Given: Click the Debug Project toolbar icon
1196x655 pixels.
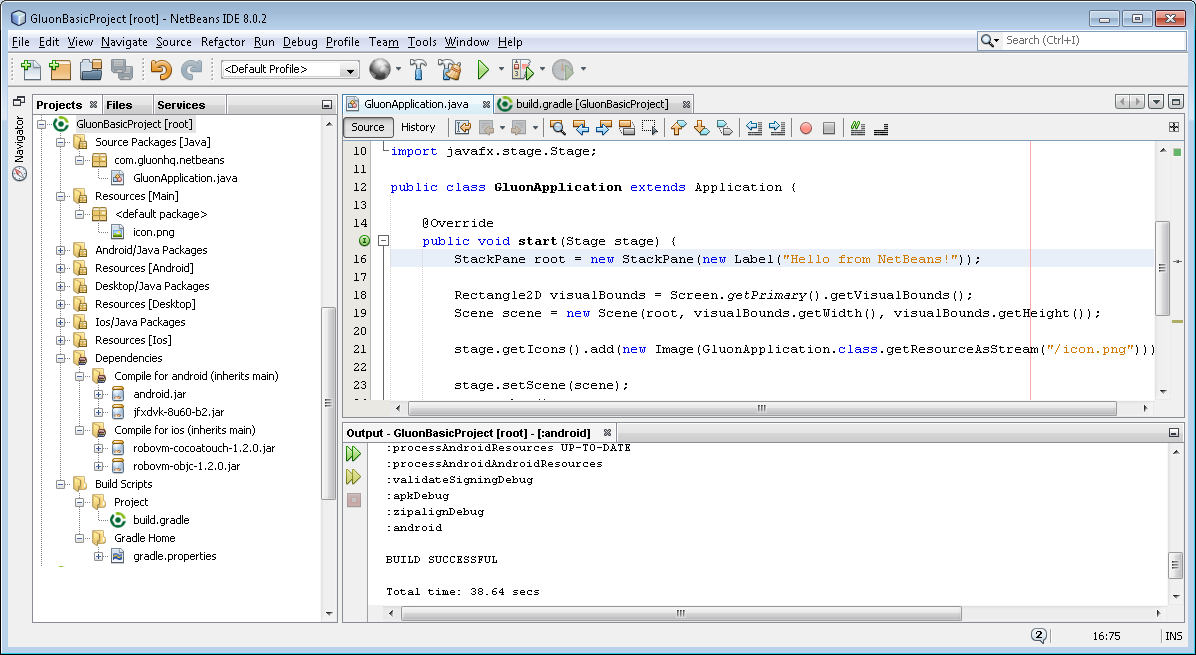Looking at the screenshot, I should pyautogui.click(x=523, y=69).
